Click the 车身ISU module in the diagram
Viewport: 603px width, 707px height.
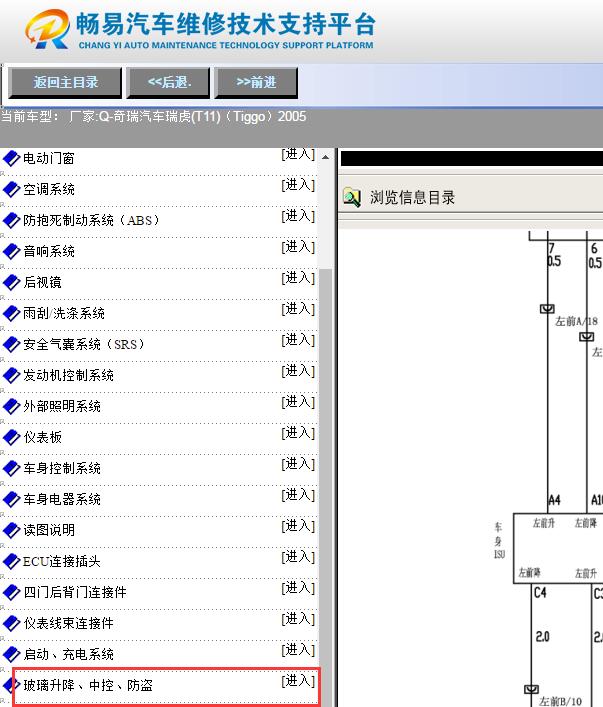pos(558,548)
